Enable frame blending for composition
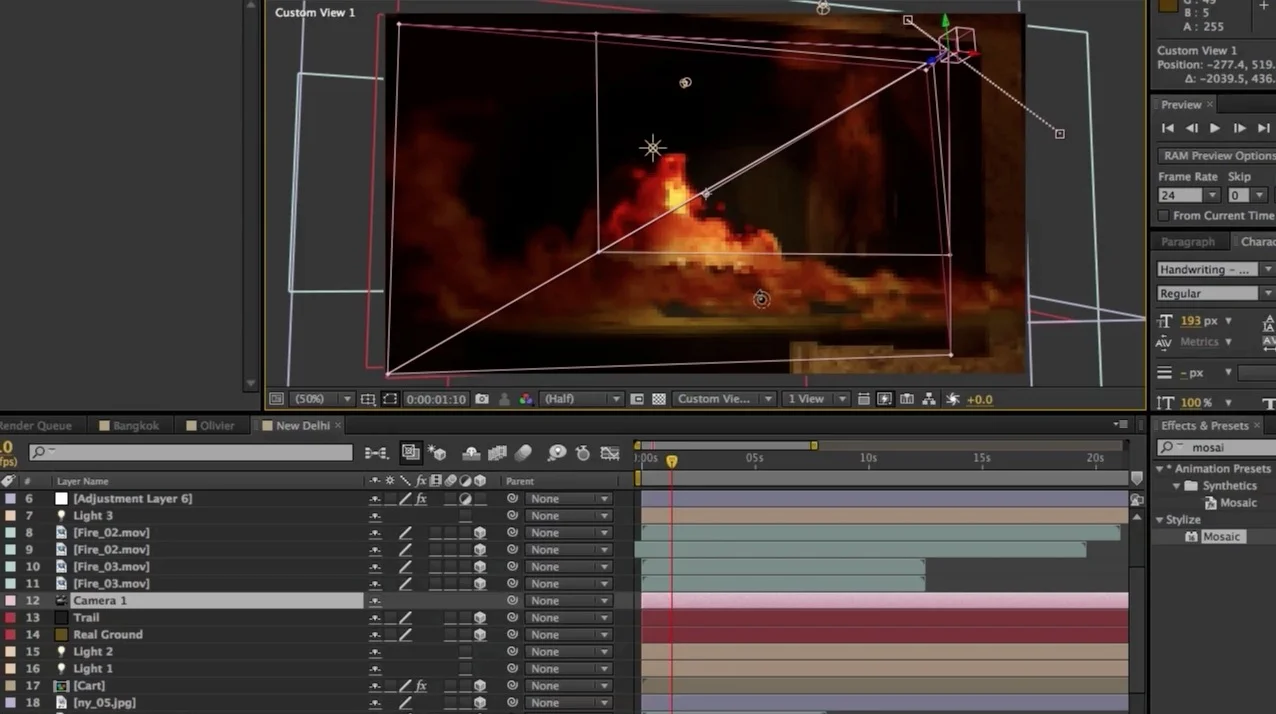 pyautogui.click(x=497, y=453)
